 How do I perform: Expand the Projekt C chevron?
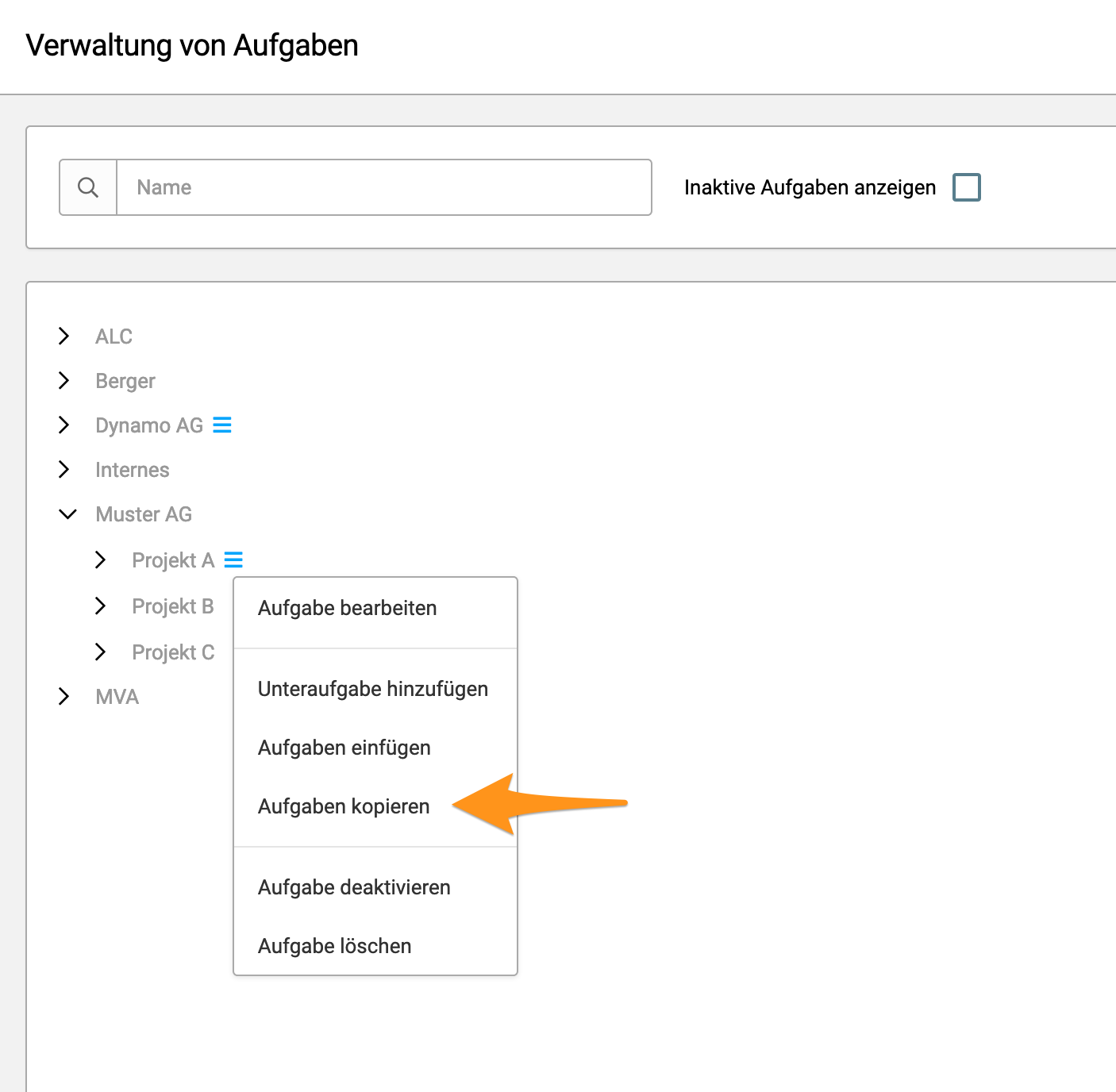point(101,652)
